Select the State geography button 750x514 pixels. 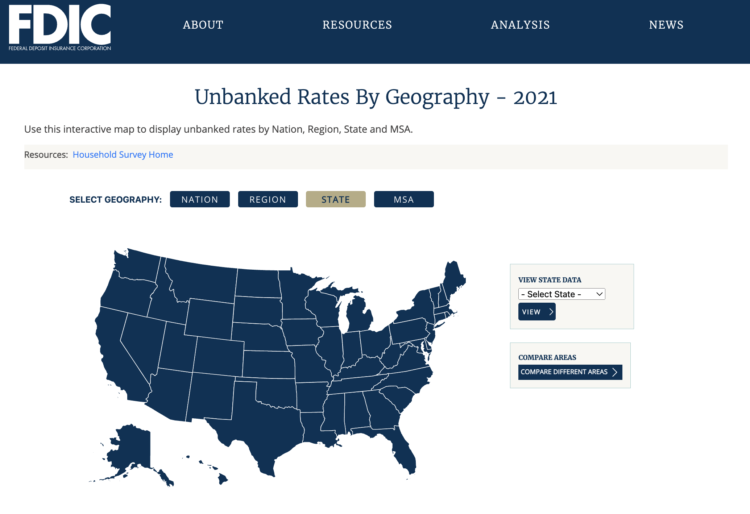click(336, 199)
